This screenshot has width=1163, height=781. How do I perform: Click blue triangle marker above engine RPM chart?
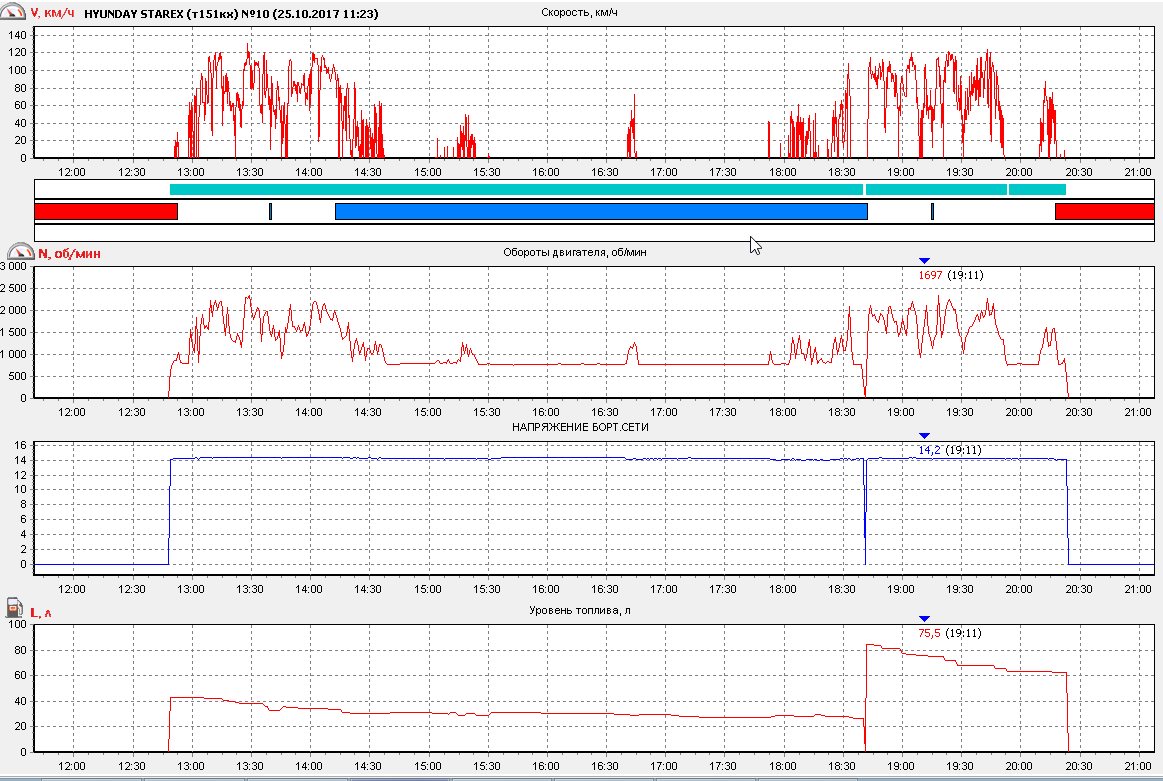(x=924, y=261)
